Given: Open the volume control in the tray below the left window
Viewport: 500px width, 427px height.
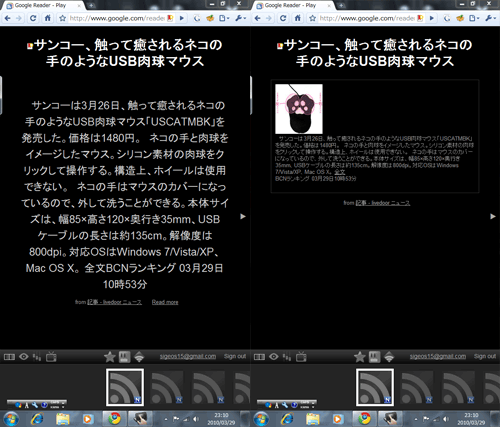Looking at the screenshot, I should (196, 419).
